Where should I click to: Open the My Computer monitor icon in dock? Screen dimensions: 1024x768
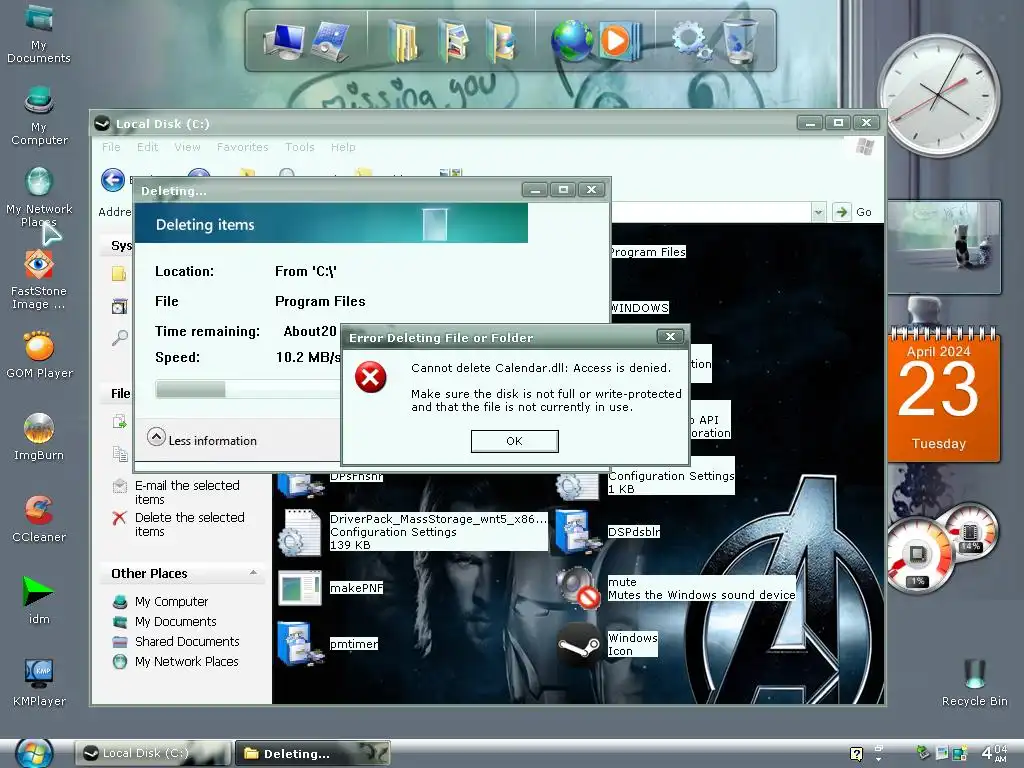(x=283, y=40)
